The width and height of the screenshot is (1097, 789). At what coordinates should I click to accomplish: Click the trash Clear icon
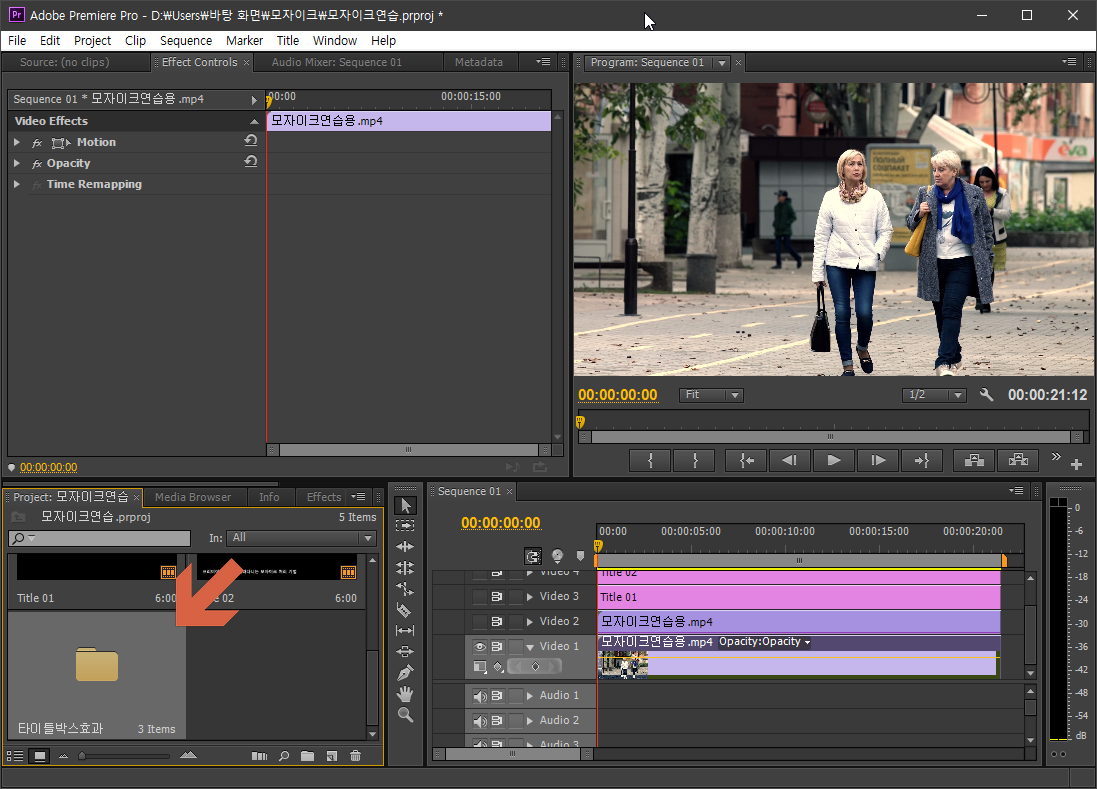355,756
